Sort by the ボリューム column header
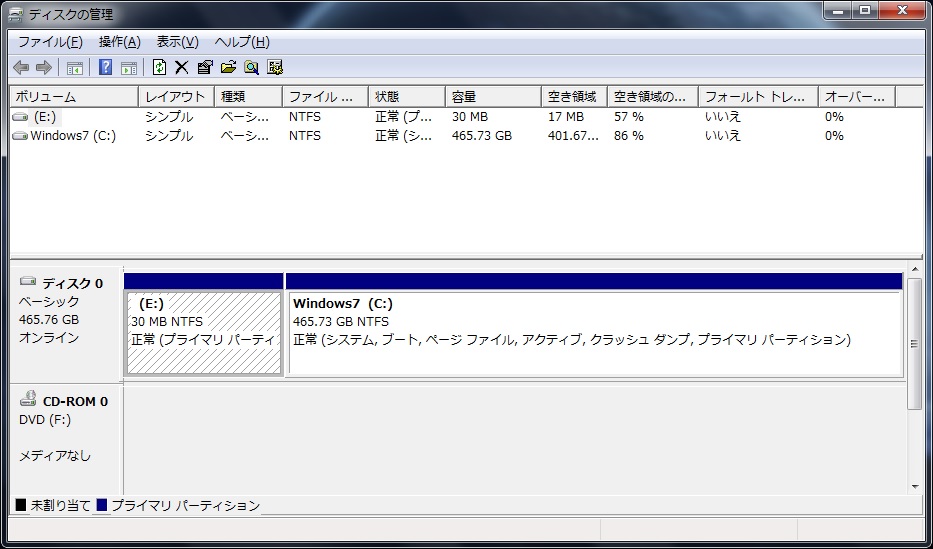The width and height of the screenshot is (933, 549). (74, 97)
